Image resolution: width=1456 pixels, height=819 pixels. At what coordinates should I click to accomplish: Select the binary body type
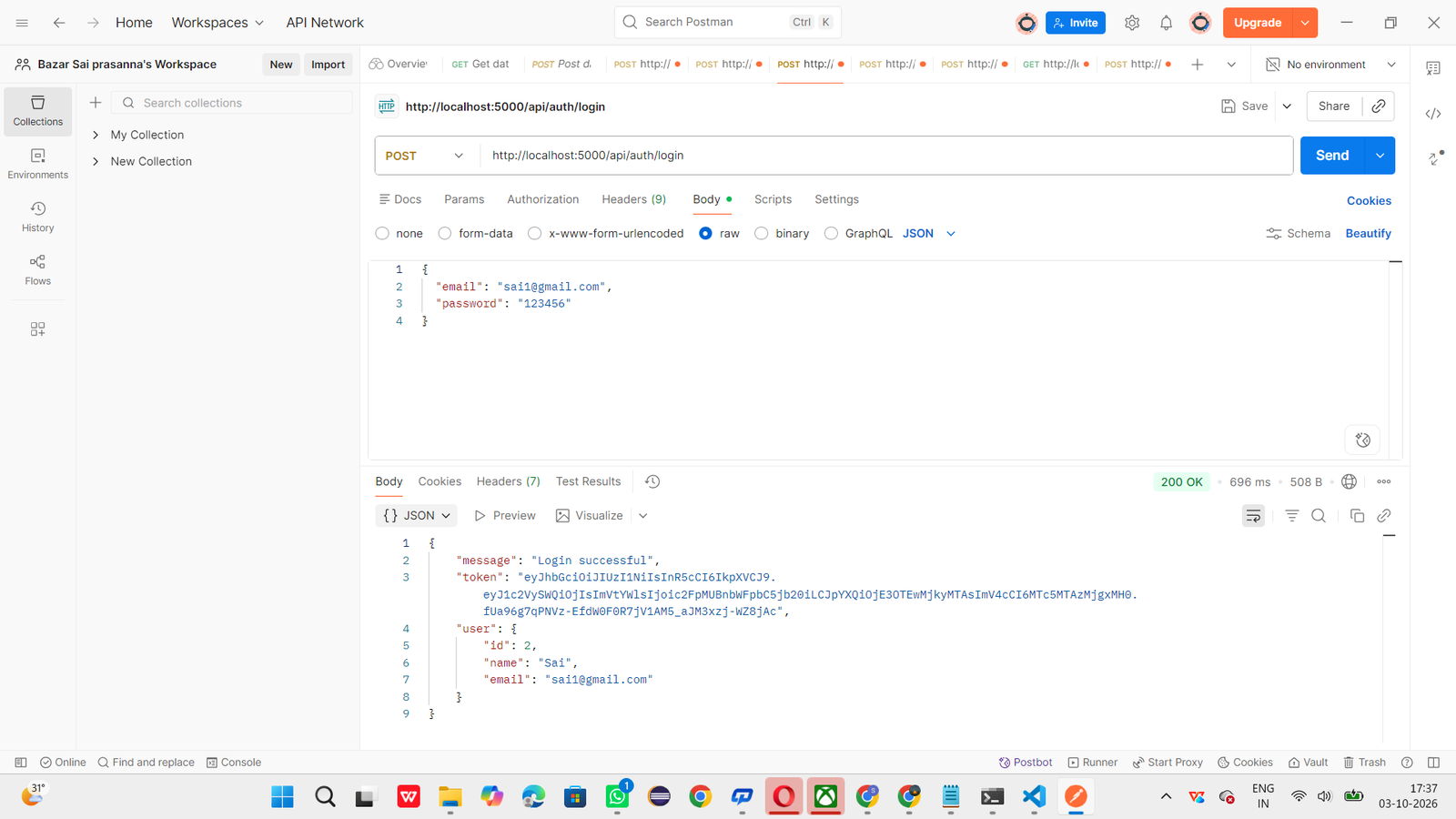tap(782, 234)
